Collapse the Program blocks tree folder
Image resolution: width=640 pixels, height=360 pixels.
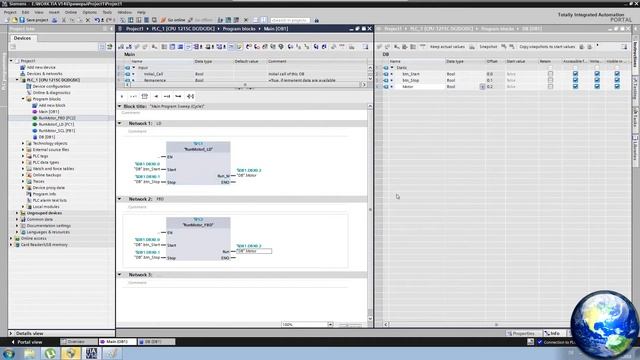[x=23, y=99]
